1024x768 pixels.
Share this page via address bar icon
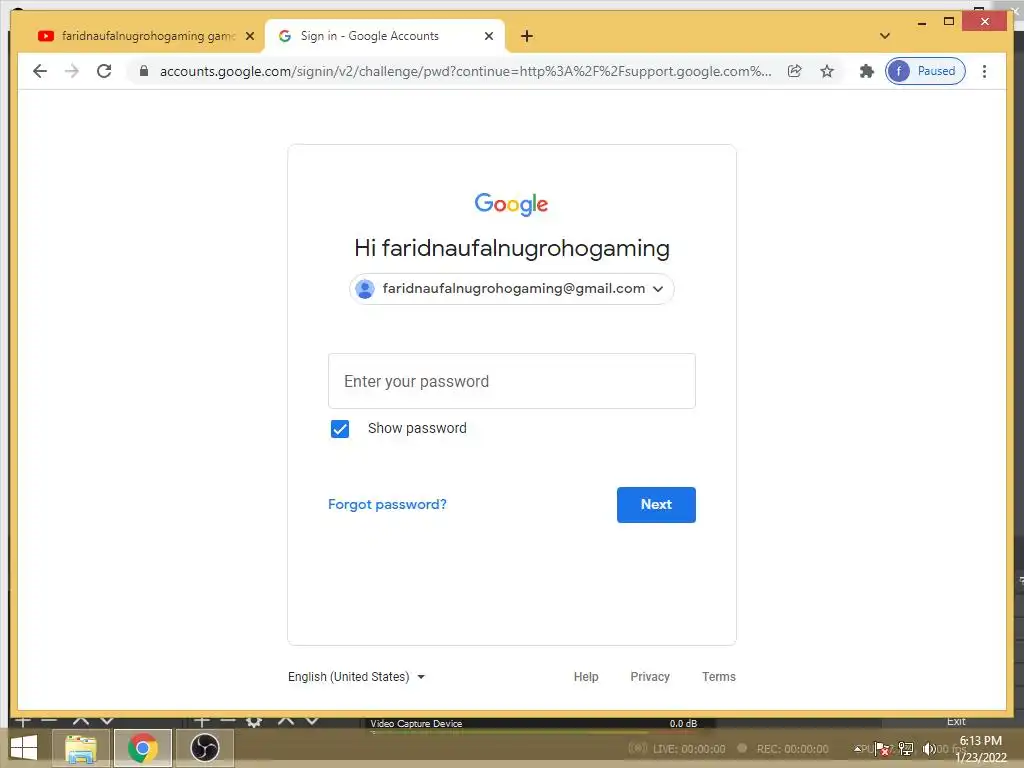tap(794, 71)
